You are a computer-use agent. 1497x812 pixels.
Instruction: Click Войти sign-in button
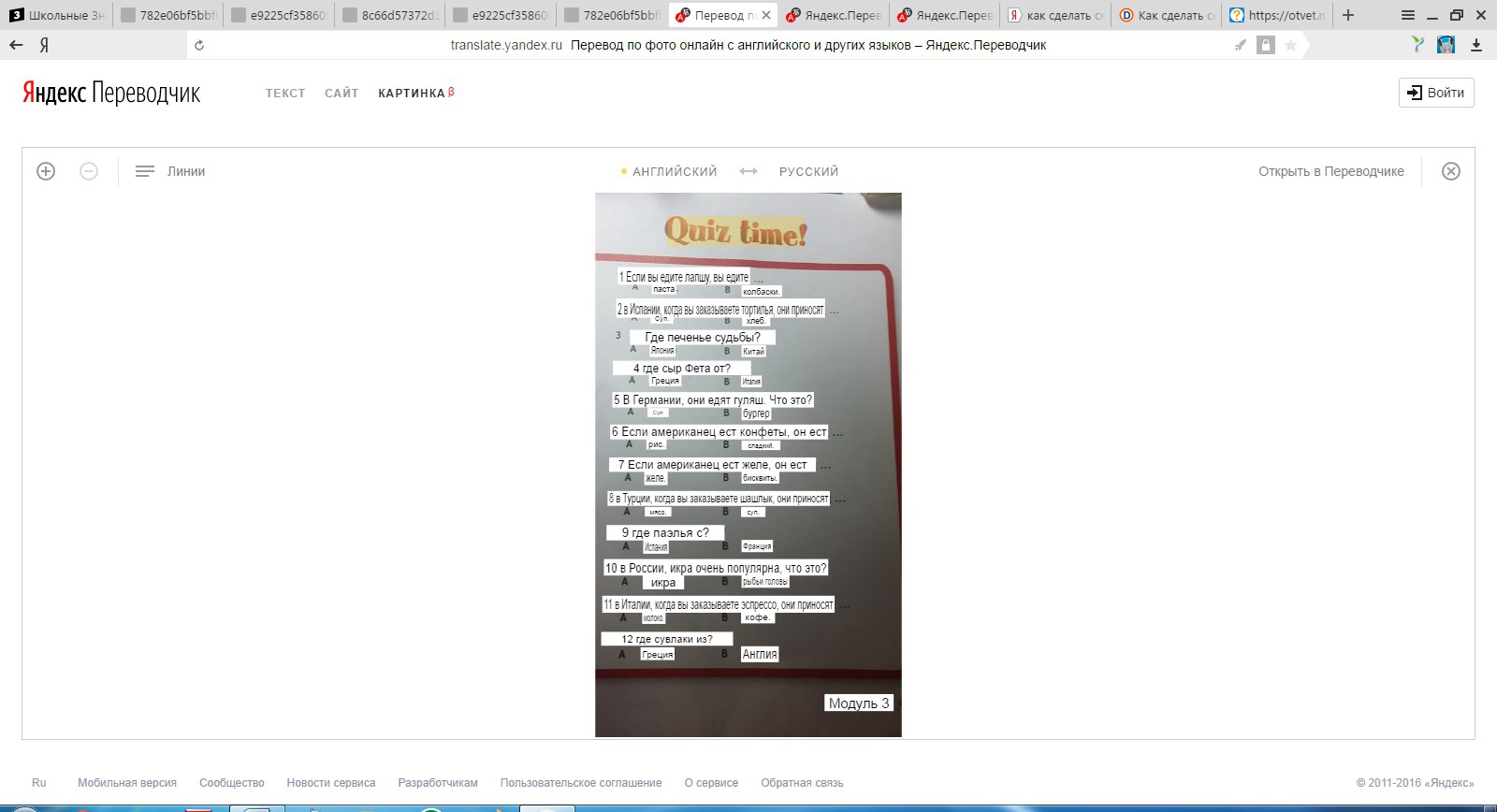(x=1436, y=93)
